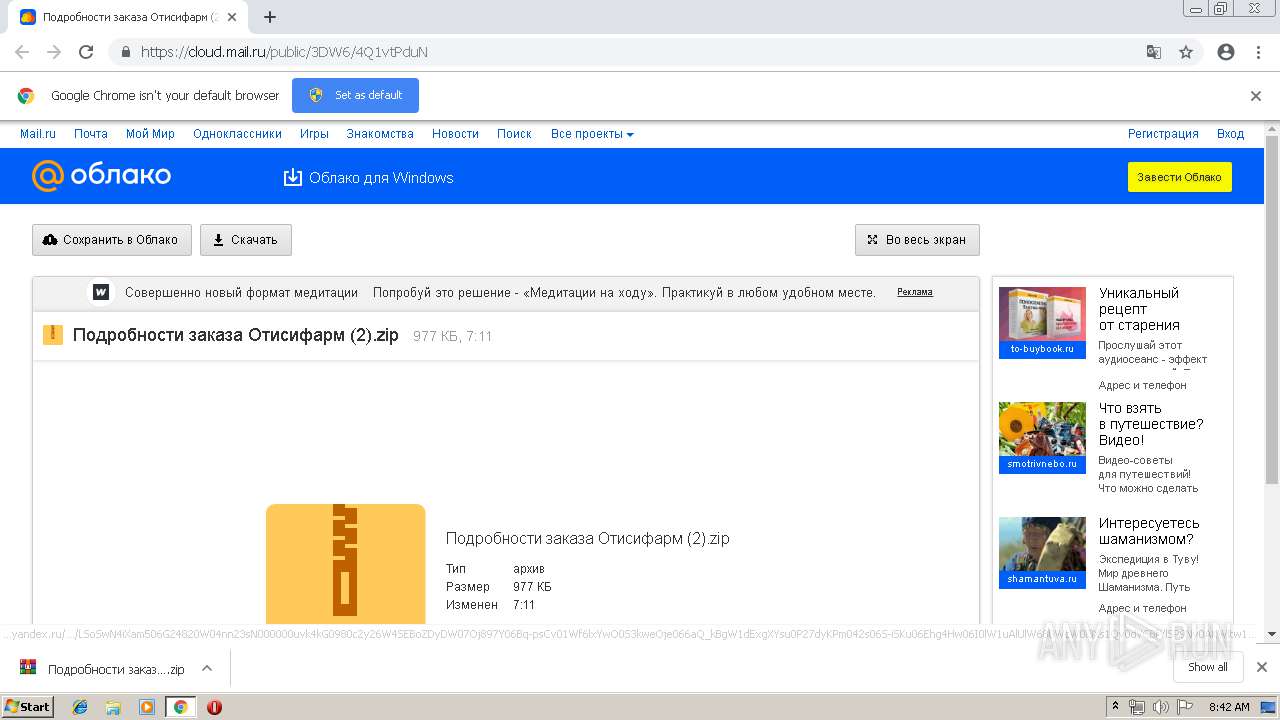
Task: Click the Chrome taskbar icon
Action: point(181,707)
